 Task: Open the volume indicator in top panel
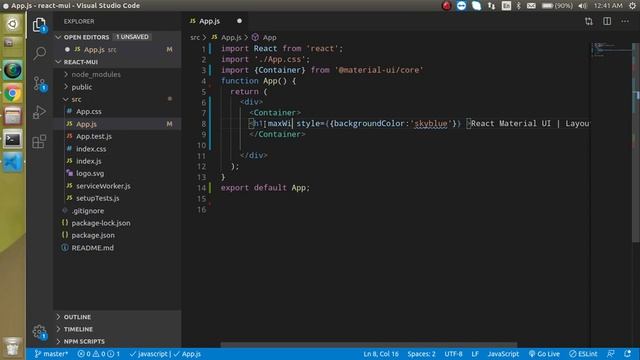(583, 6)
